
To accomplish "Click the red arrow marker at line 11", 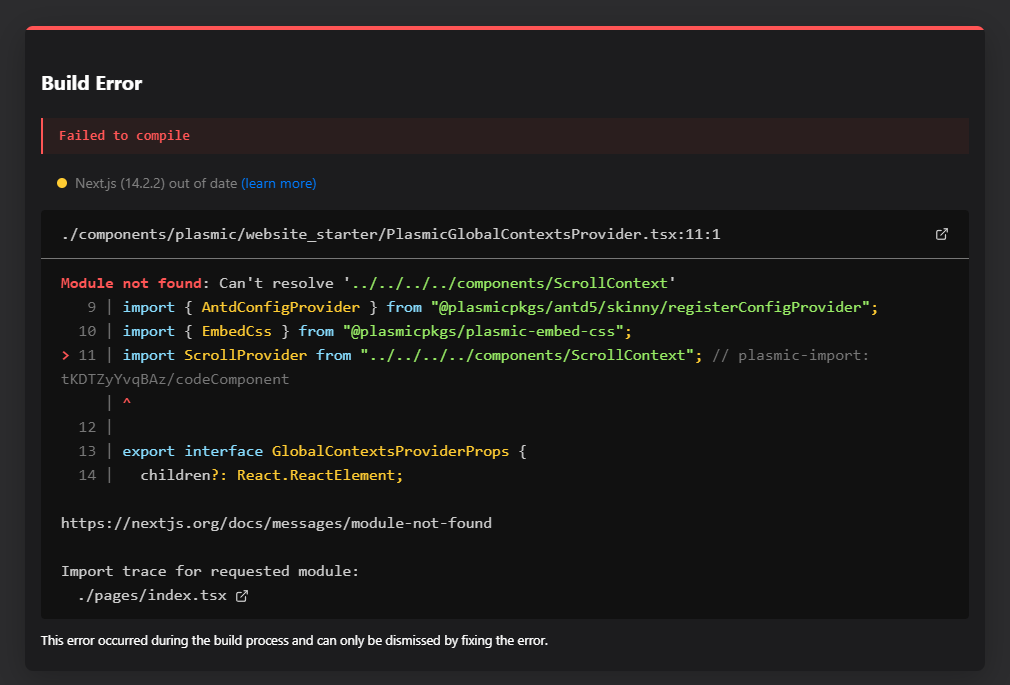I will click(x=65, y=355).
